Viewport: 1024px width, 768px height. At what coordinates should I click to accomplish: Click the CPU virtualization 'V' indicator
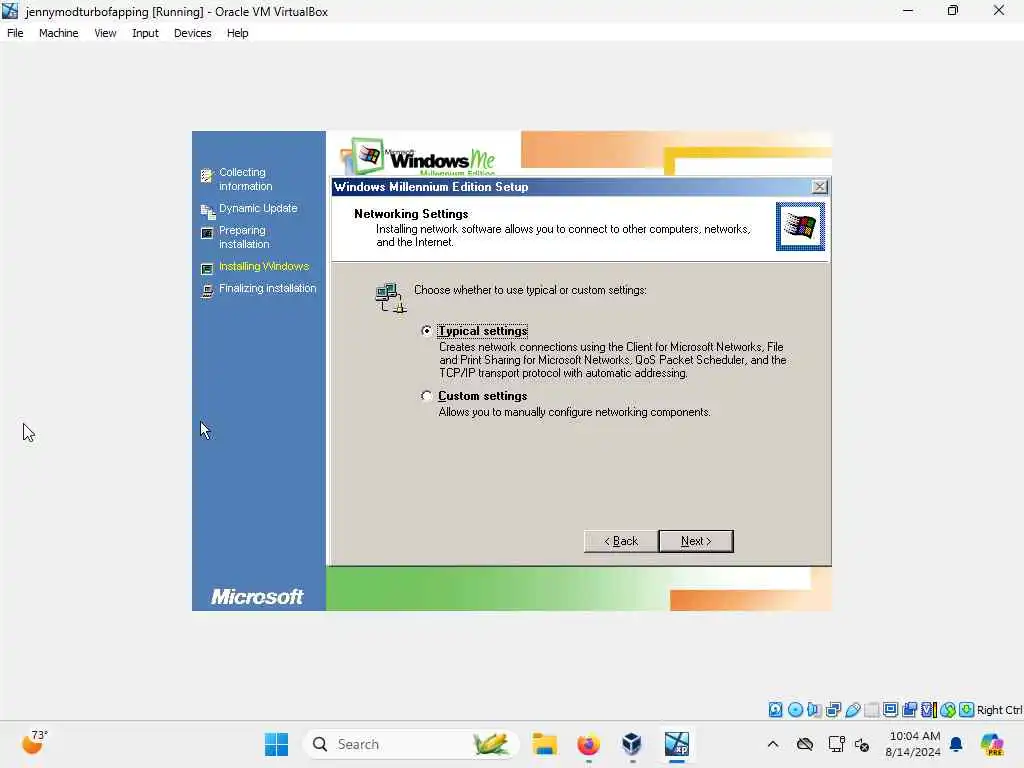[929, 710]
